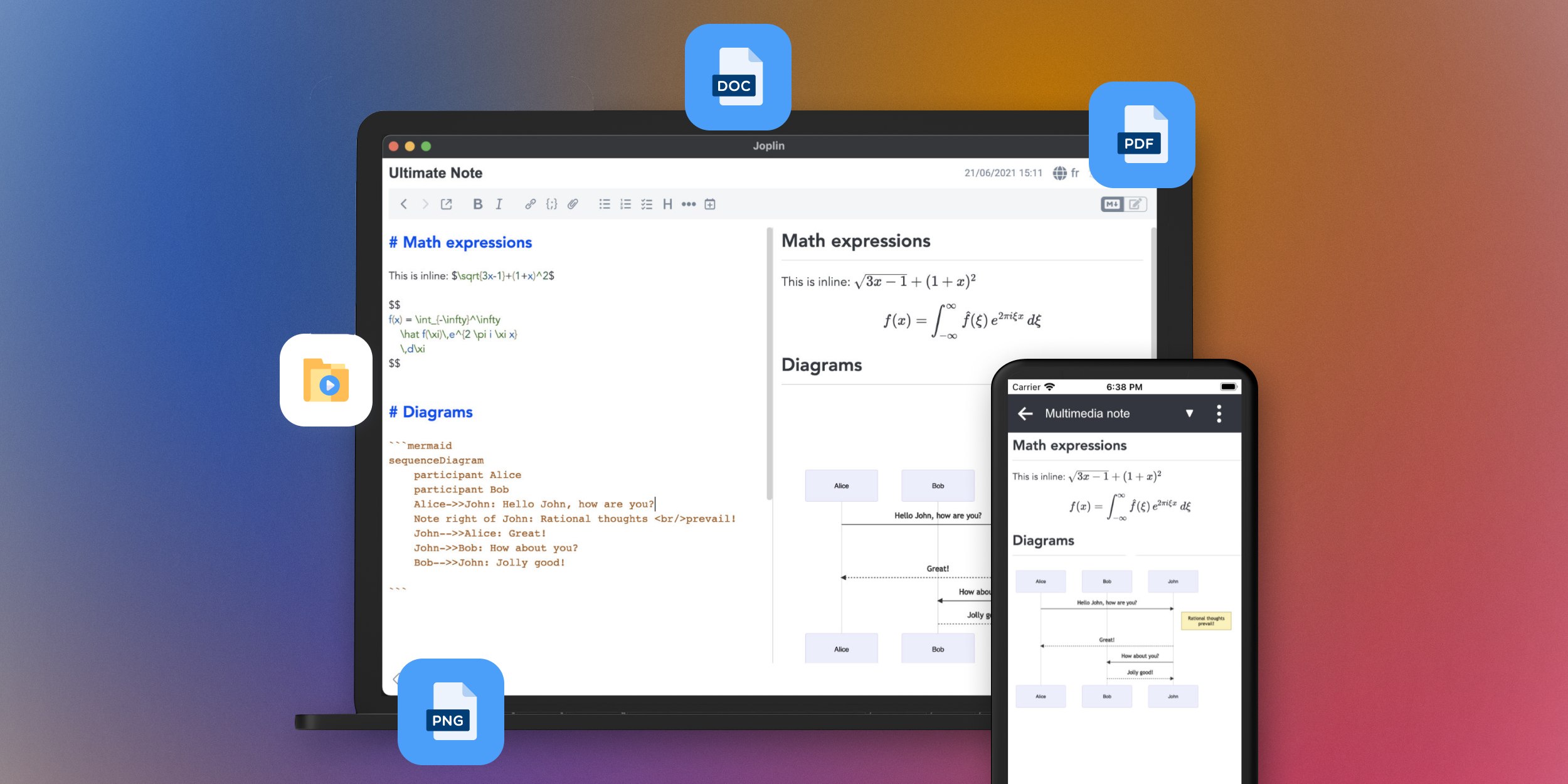Click the floating DOC file icon

click(738, 77)
